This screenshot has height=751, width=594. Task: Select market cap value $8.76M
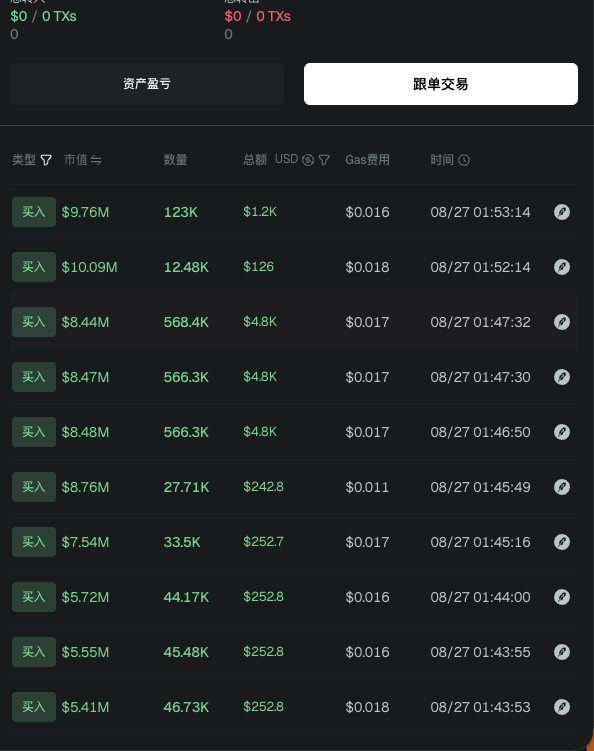85,488
